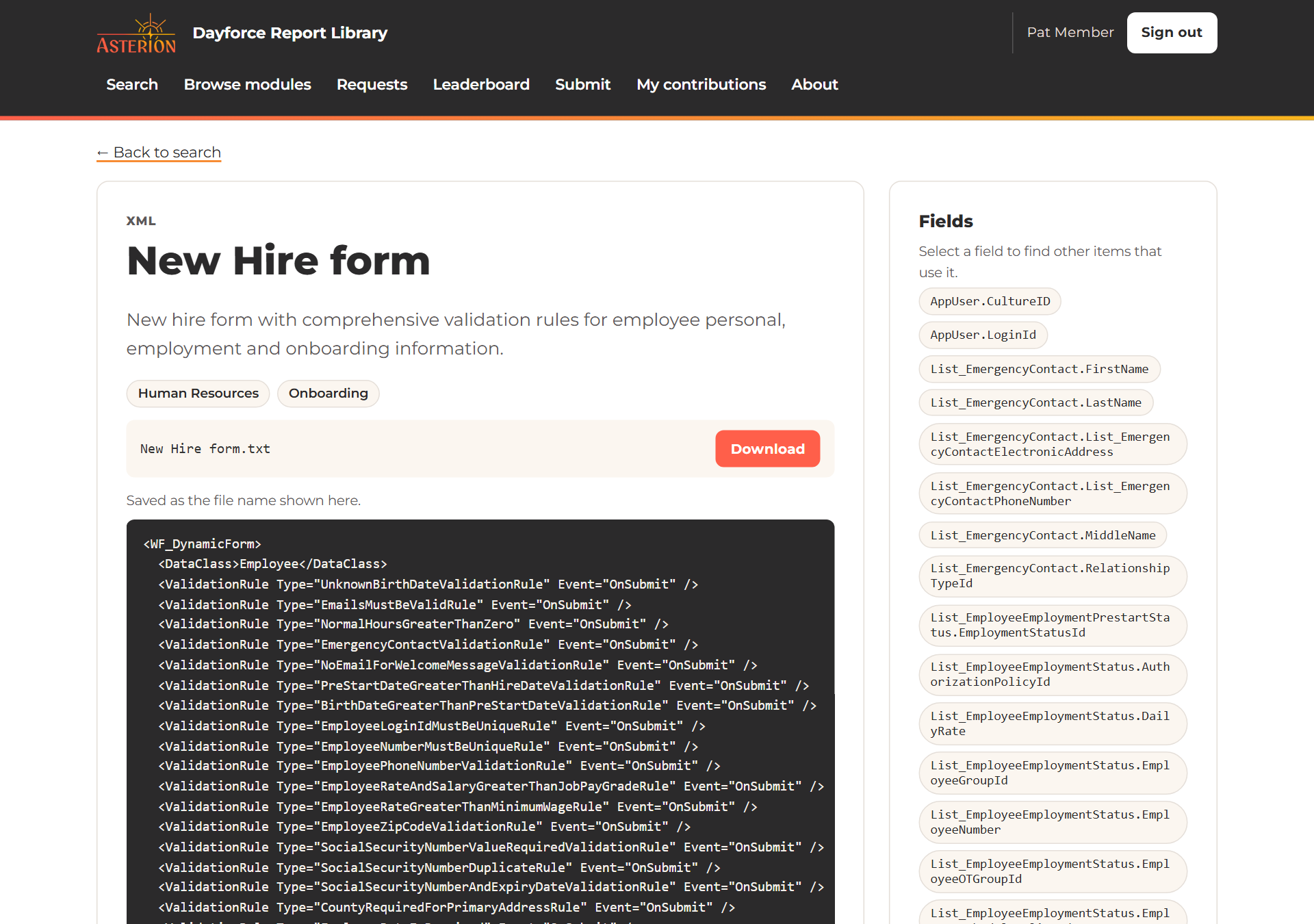Open the Search nav item

(132, 84)
